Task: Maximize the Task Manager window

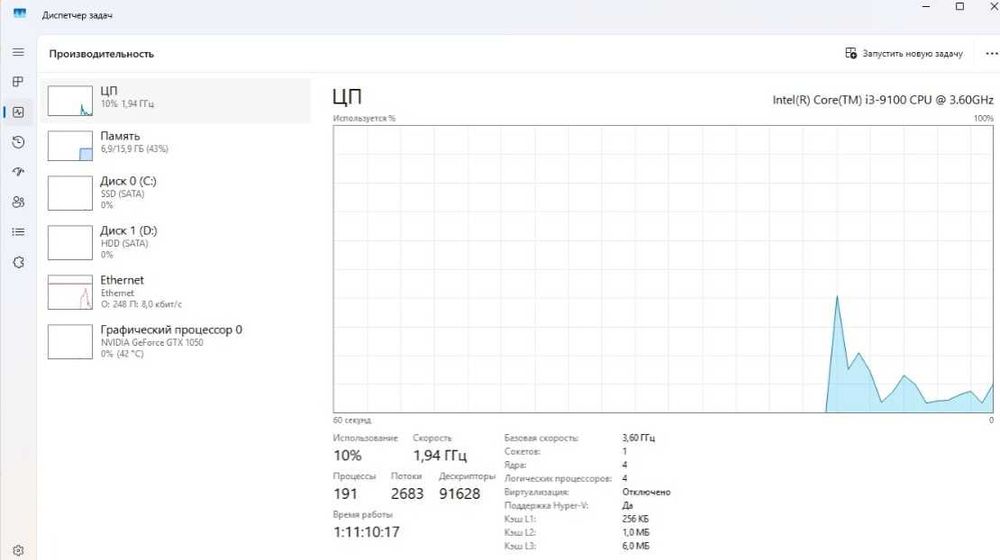Action: [x=959, y=6]
